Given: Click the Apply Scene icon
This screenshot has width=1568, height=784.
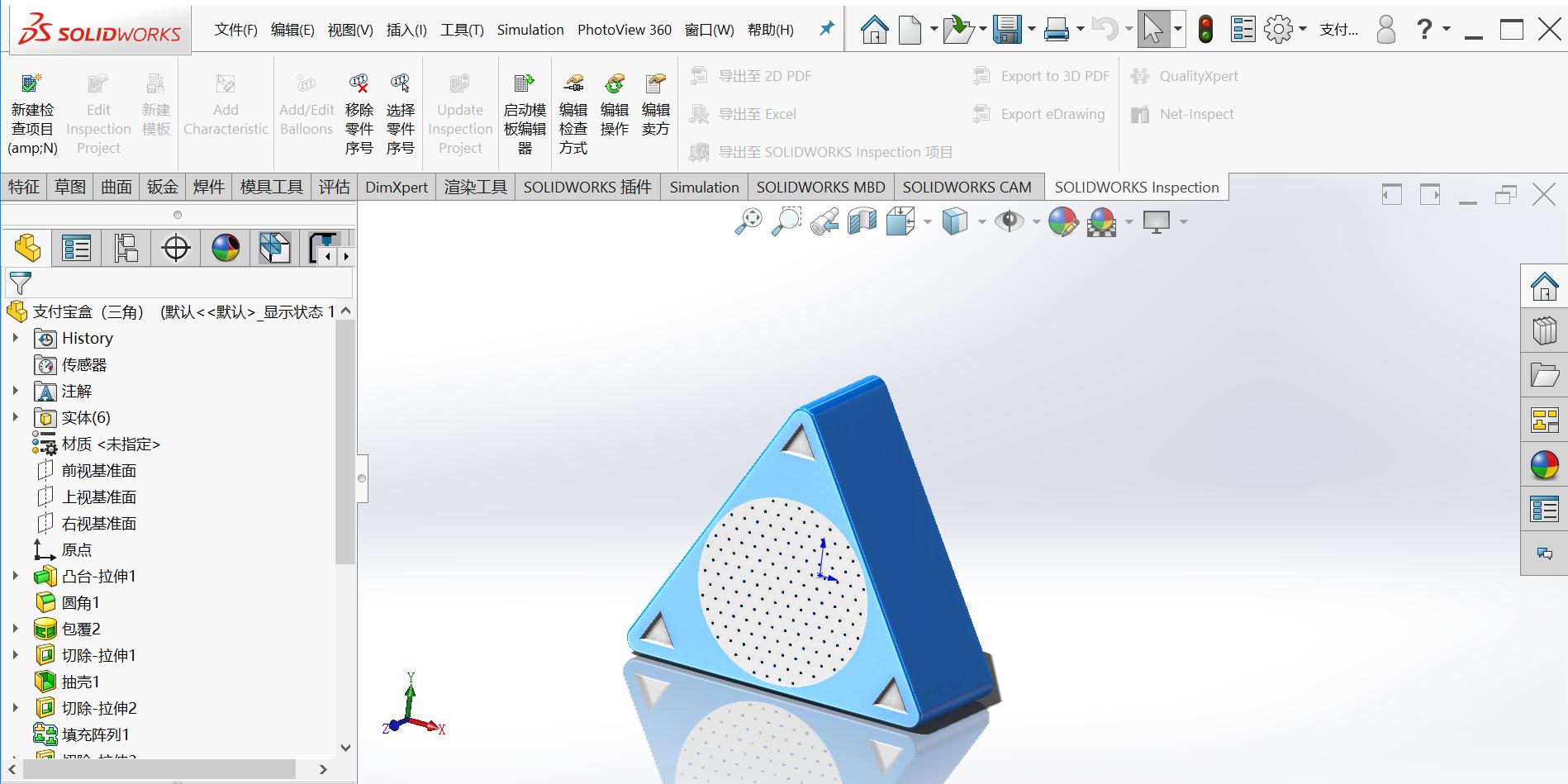Looking at the screenshot, I should 1102,221.
